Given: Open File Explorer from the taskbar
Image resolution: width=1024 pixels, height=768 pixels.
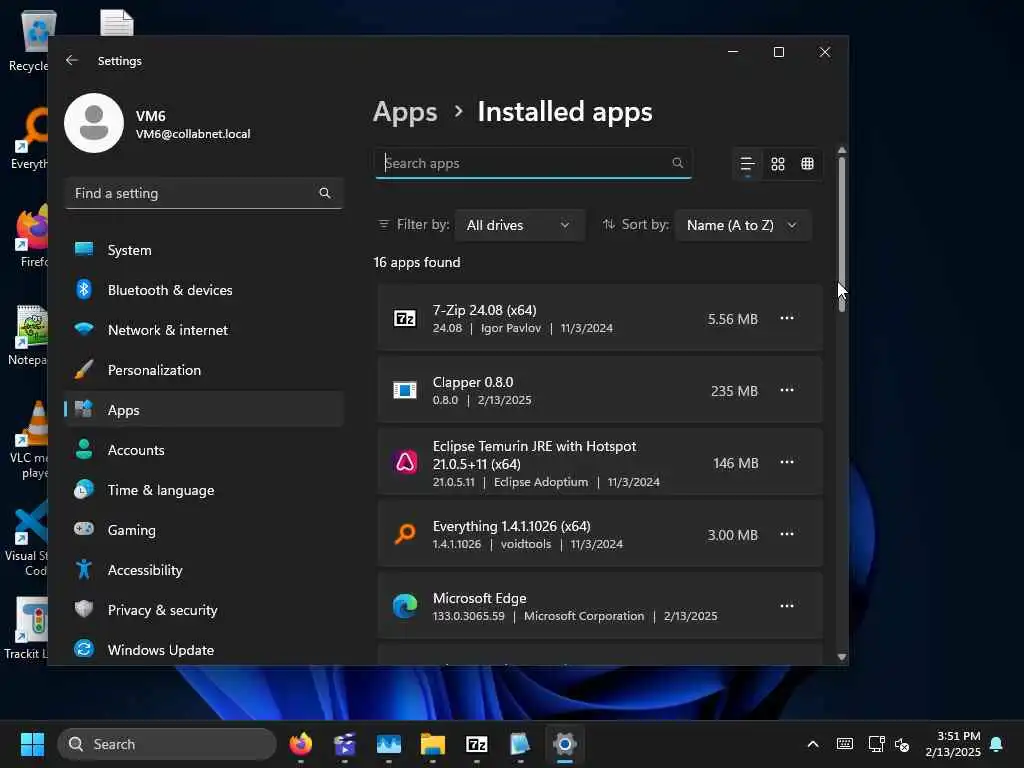Looking at the screenshot, I should [x=432, y=744].
